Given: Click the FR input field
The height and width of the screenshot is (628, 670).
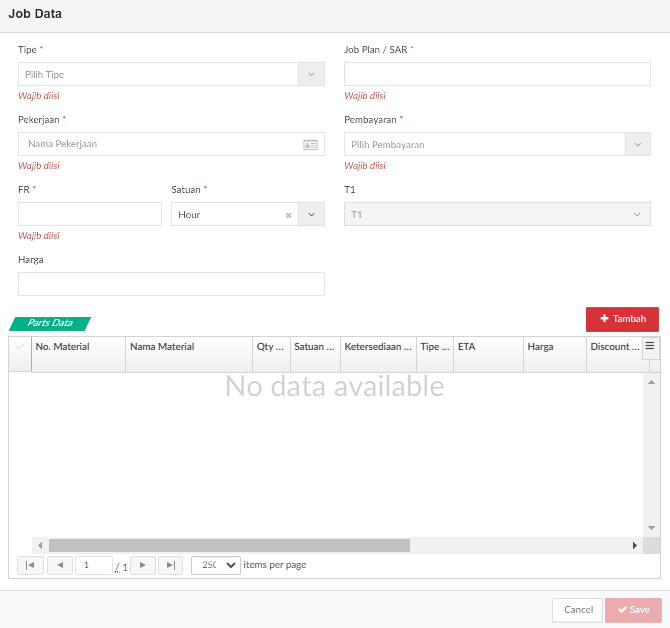Looking at the screenshot, I should (x=90, y=214).
